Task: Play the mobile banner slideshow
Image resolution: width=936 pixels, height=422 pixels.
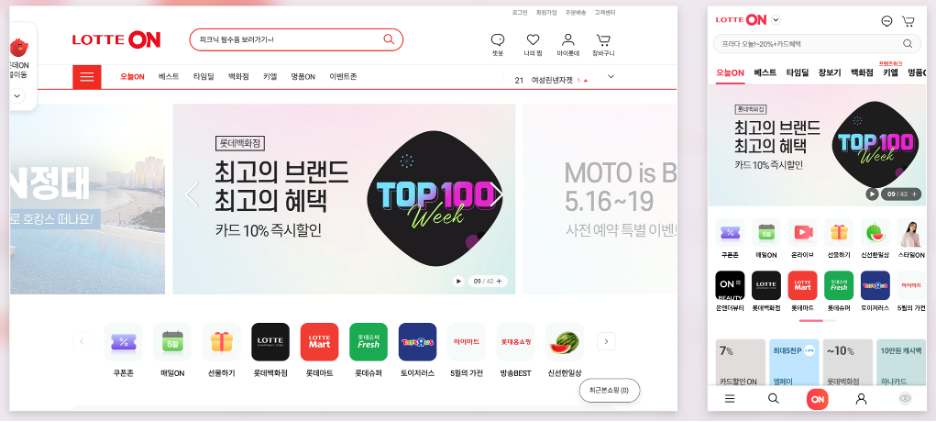Action: click(x=872, y=194)
